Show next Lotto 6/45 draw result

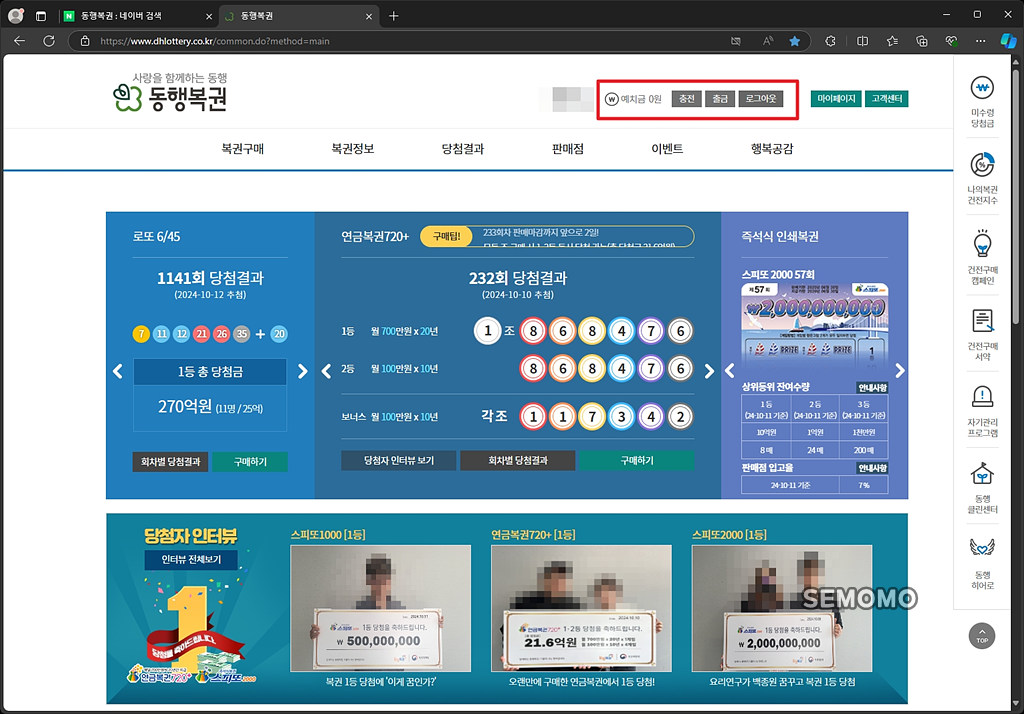click(x=302, y=371)
